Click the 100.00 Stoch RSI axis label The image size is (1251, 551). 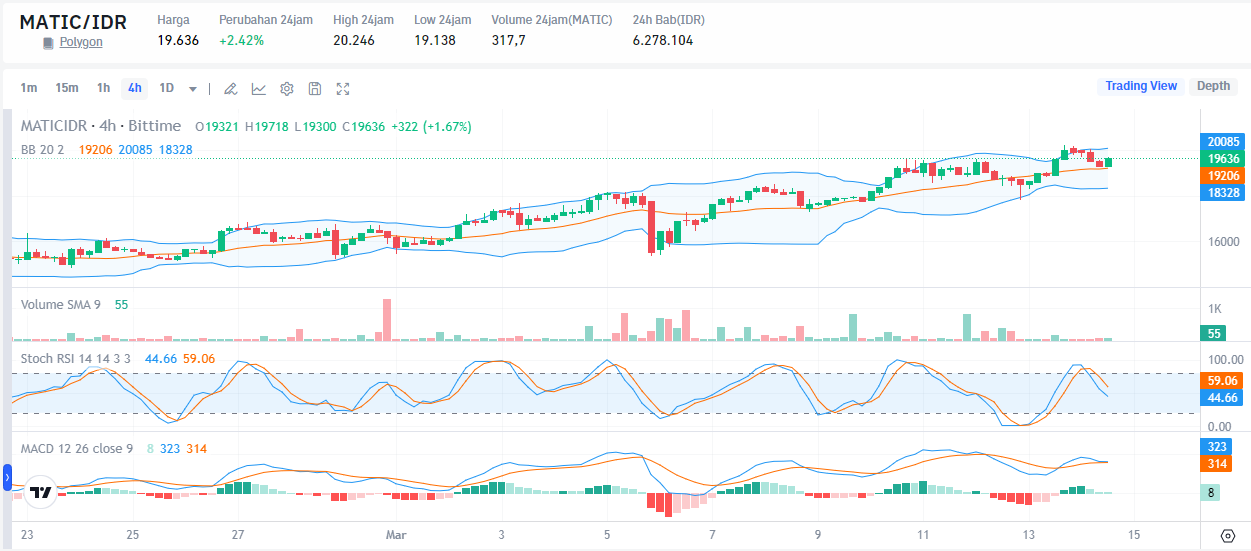tap(1226, 360)
